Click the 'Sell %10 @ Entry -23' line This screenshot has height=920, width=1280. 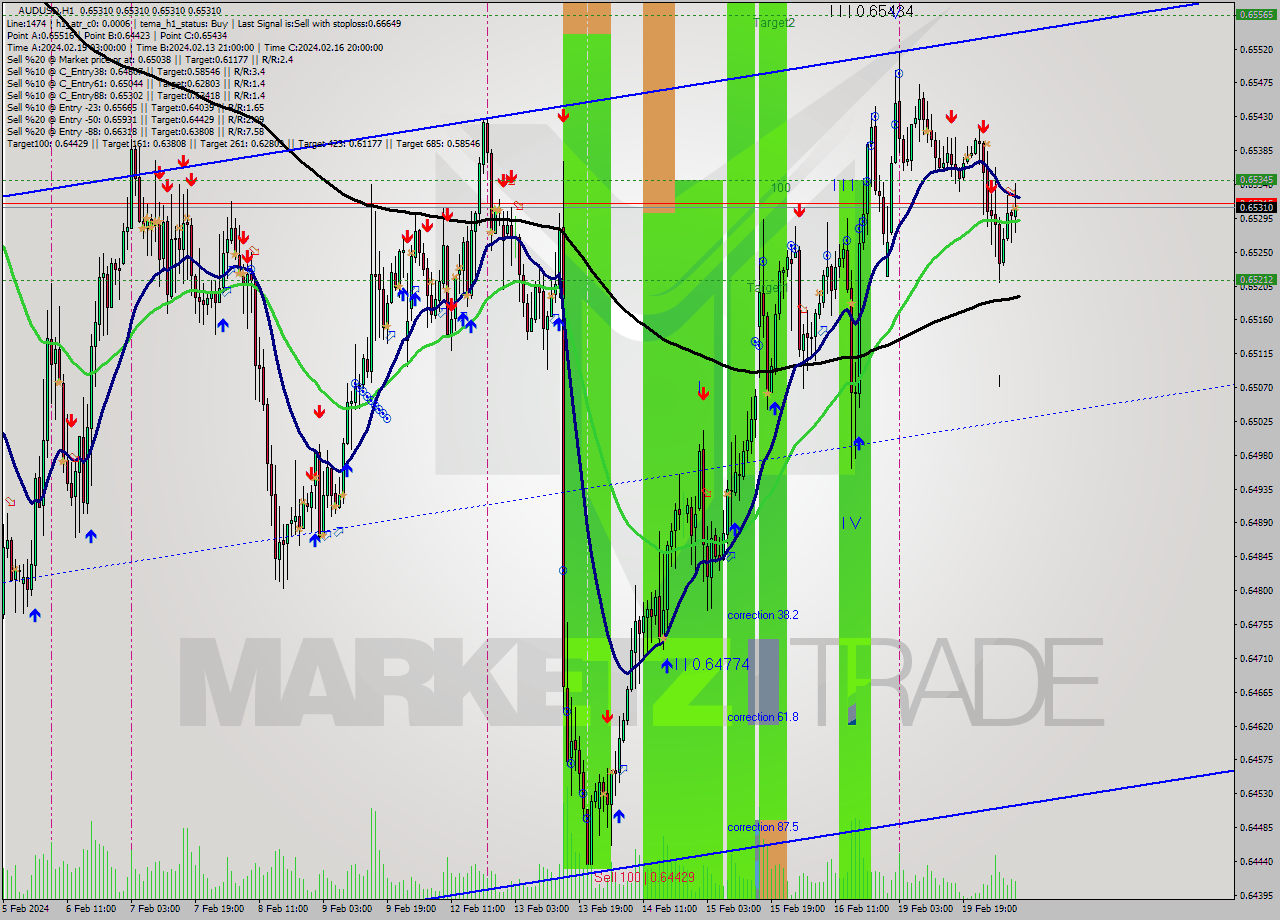point(135,107)
